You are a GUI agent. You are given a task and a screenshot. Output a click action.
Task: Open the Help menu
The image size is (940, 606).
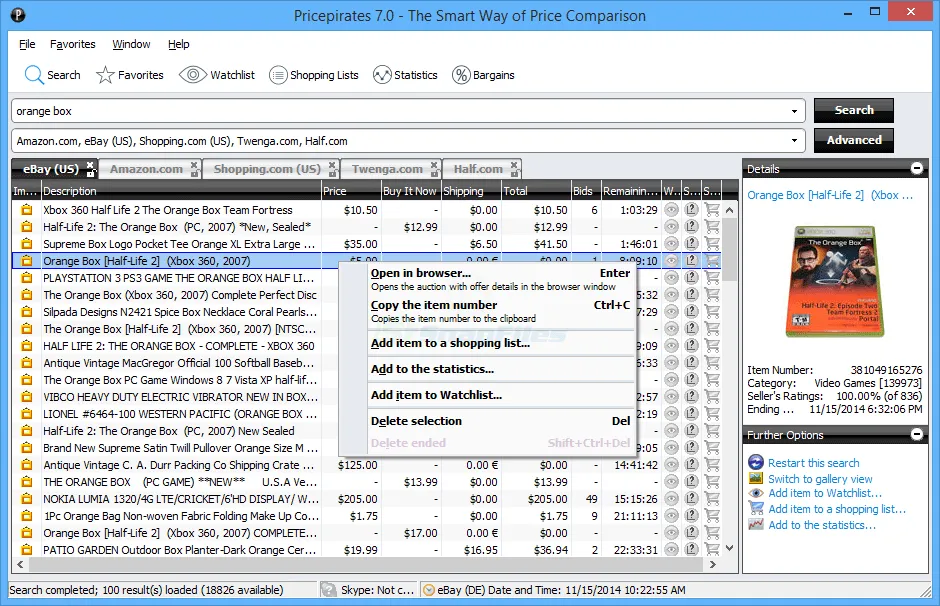tap(179, 44)
